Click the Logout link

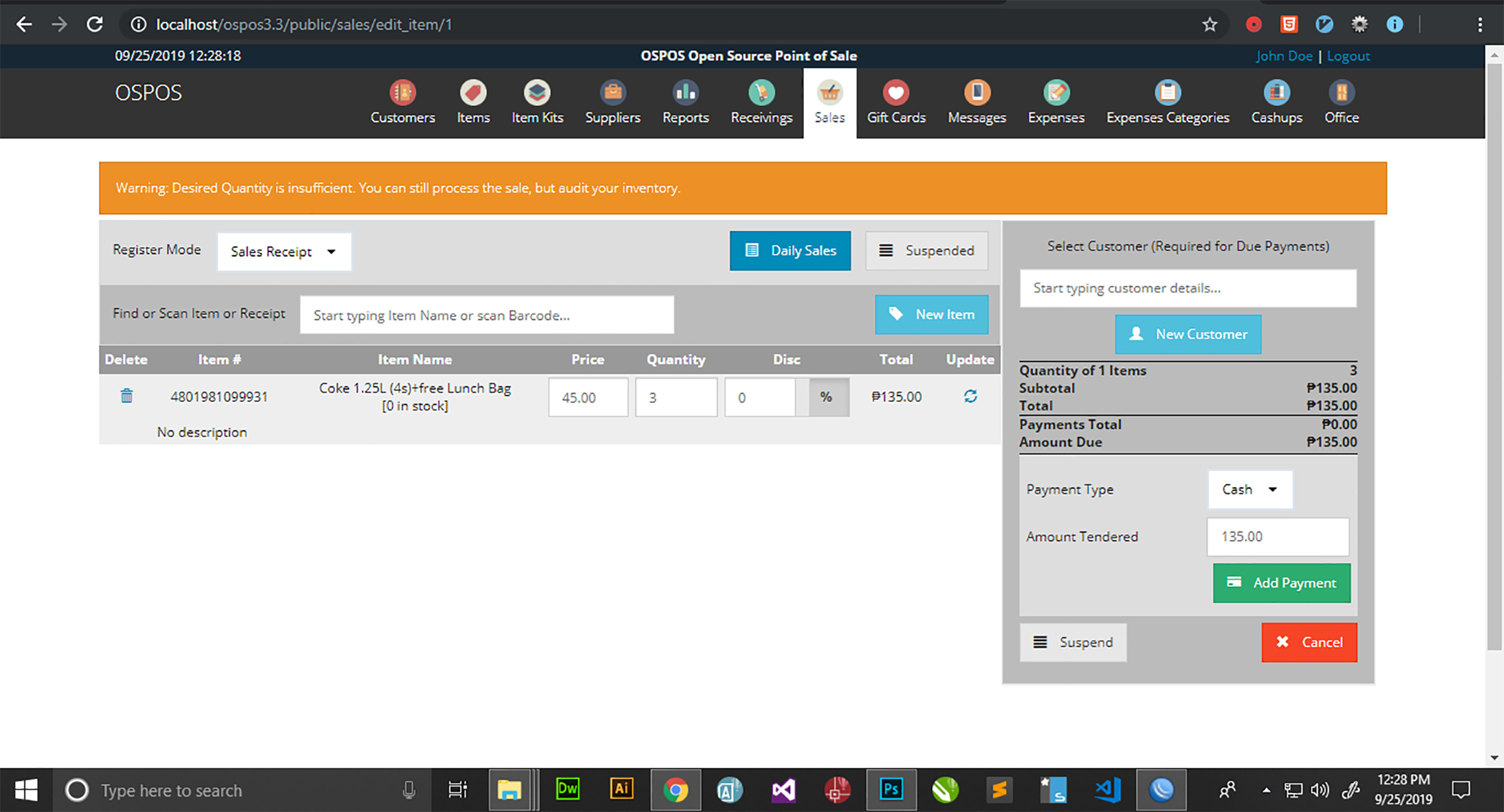1348,55
